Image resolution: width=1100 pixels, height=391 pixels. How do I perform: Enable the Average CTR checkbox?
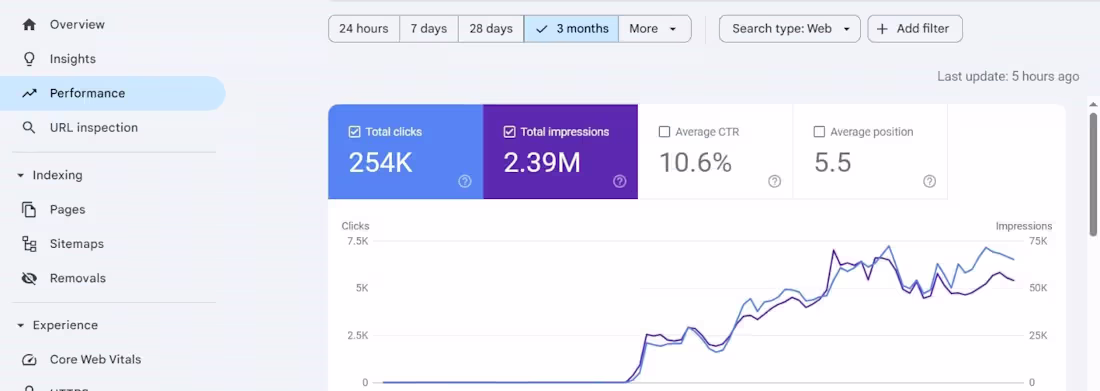pyautogui.click(x=664, y=131)
